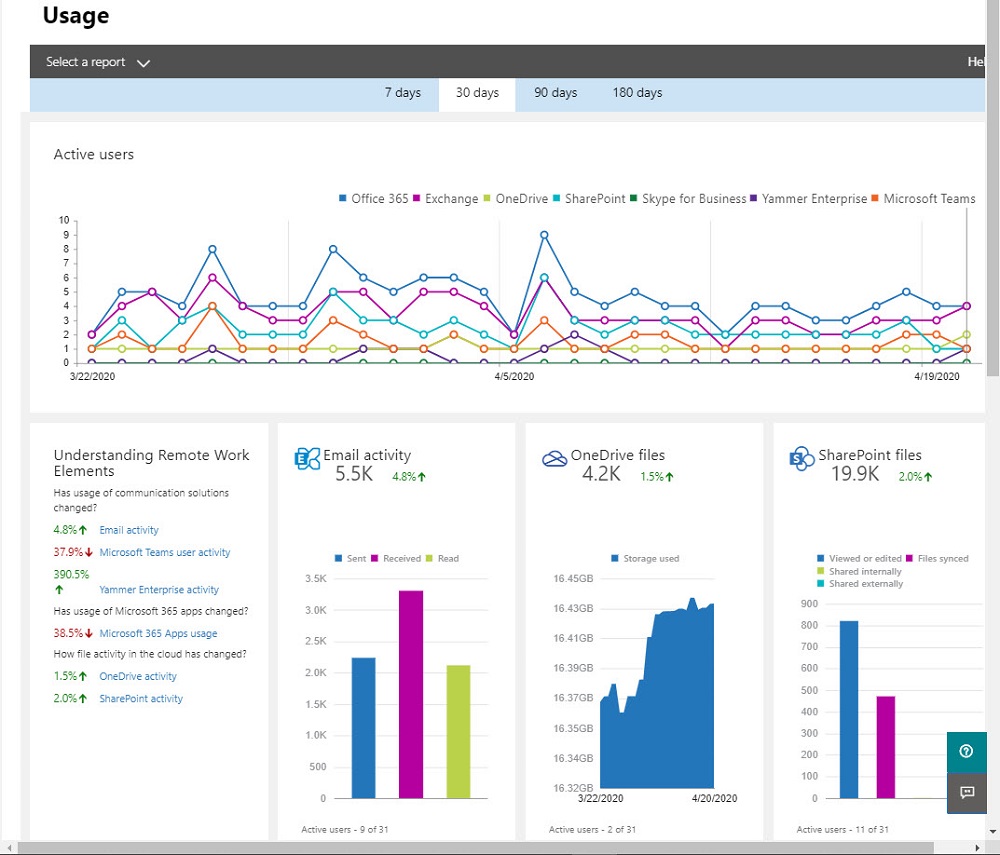
Task: Toggle the Office 365 legend series
Action: click(374, 199)
